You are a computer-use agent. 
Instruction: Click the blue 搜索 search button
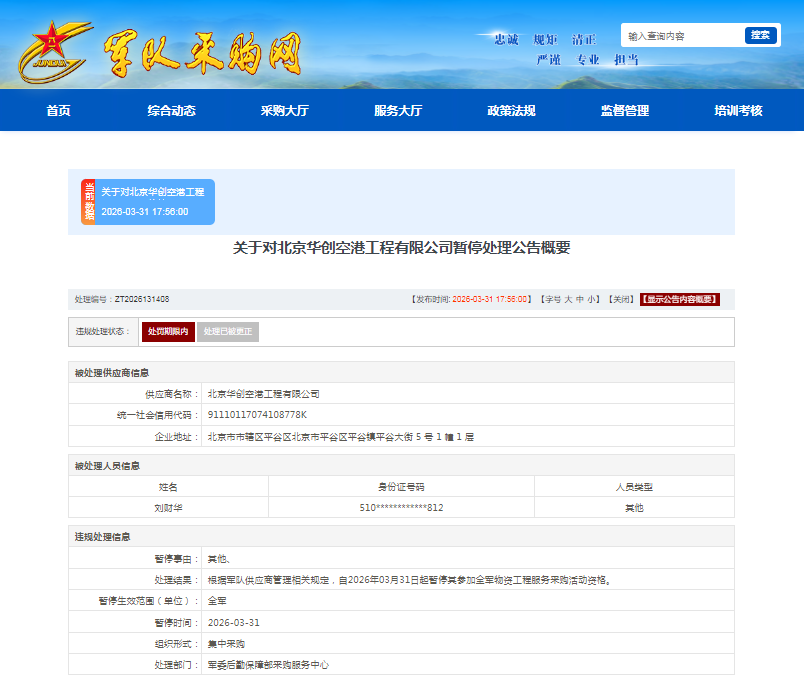coord(760,35)
